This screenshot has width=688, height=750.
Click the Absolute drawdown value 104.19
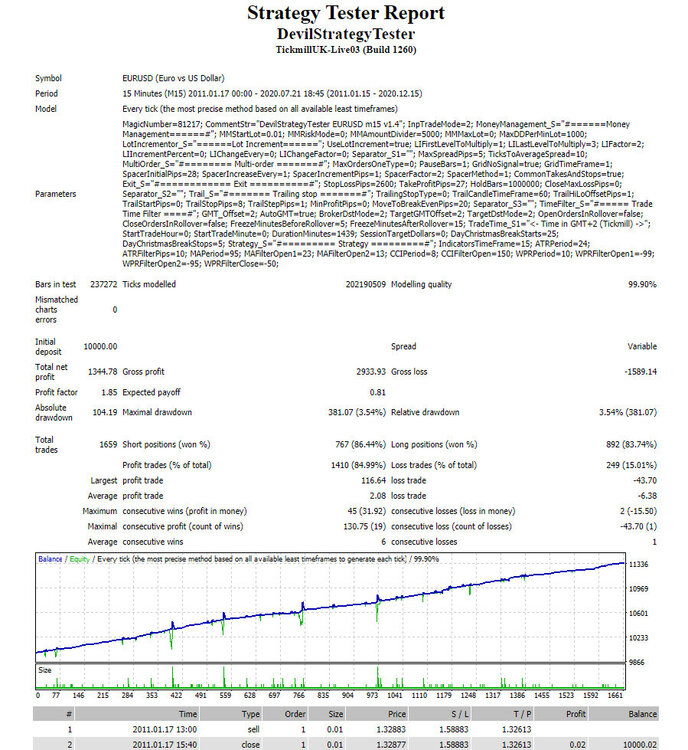105,412
